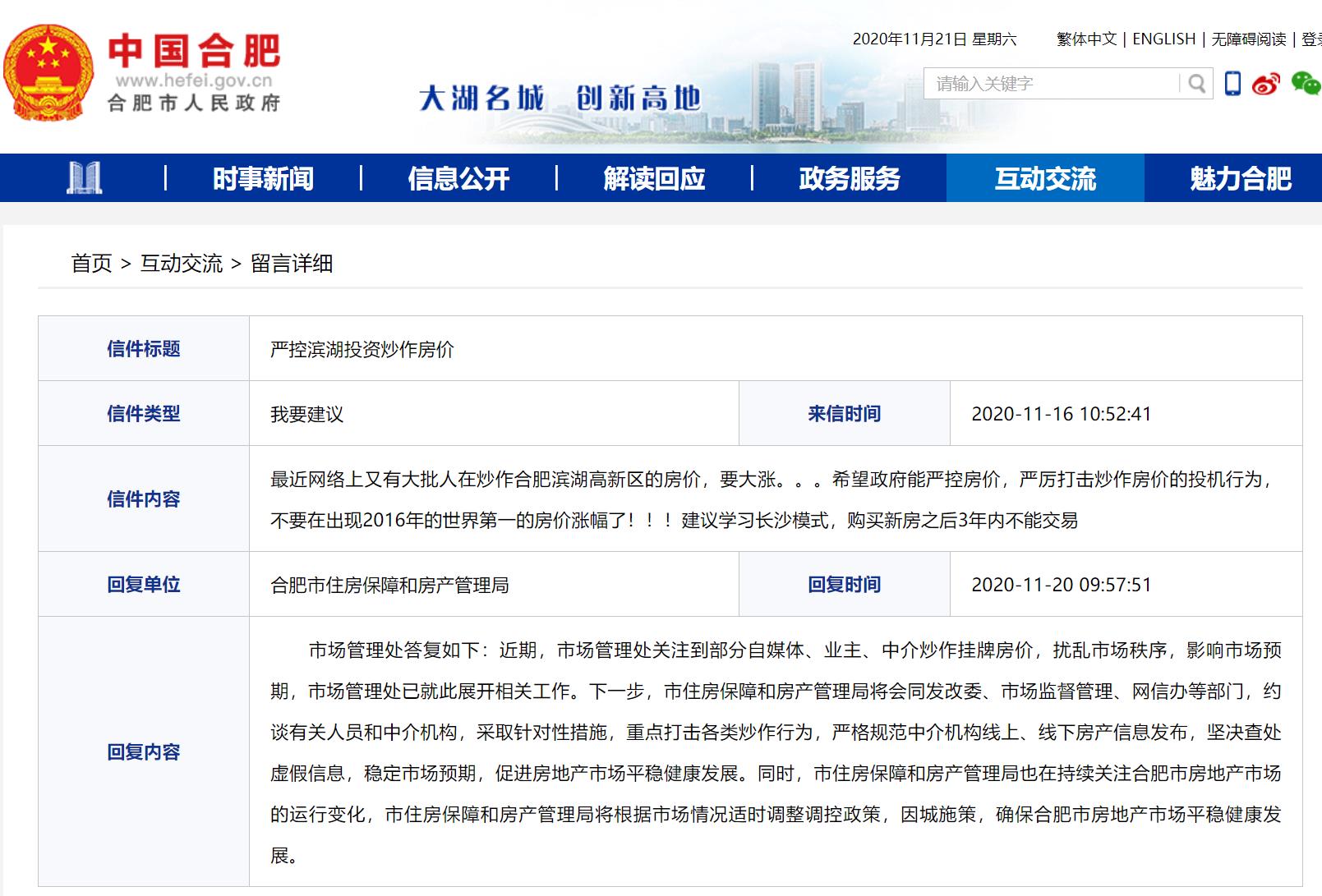The image size is (1322, 896).
Task: Open the 时事新闻 menu
Action: (x=265, y=177)
